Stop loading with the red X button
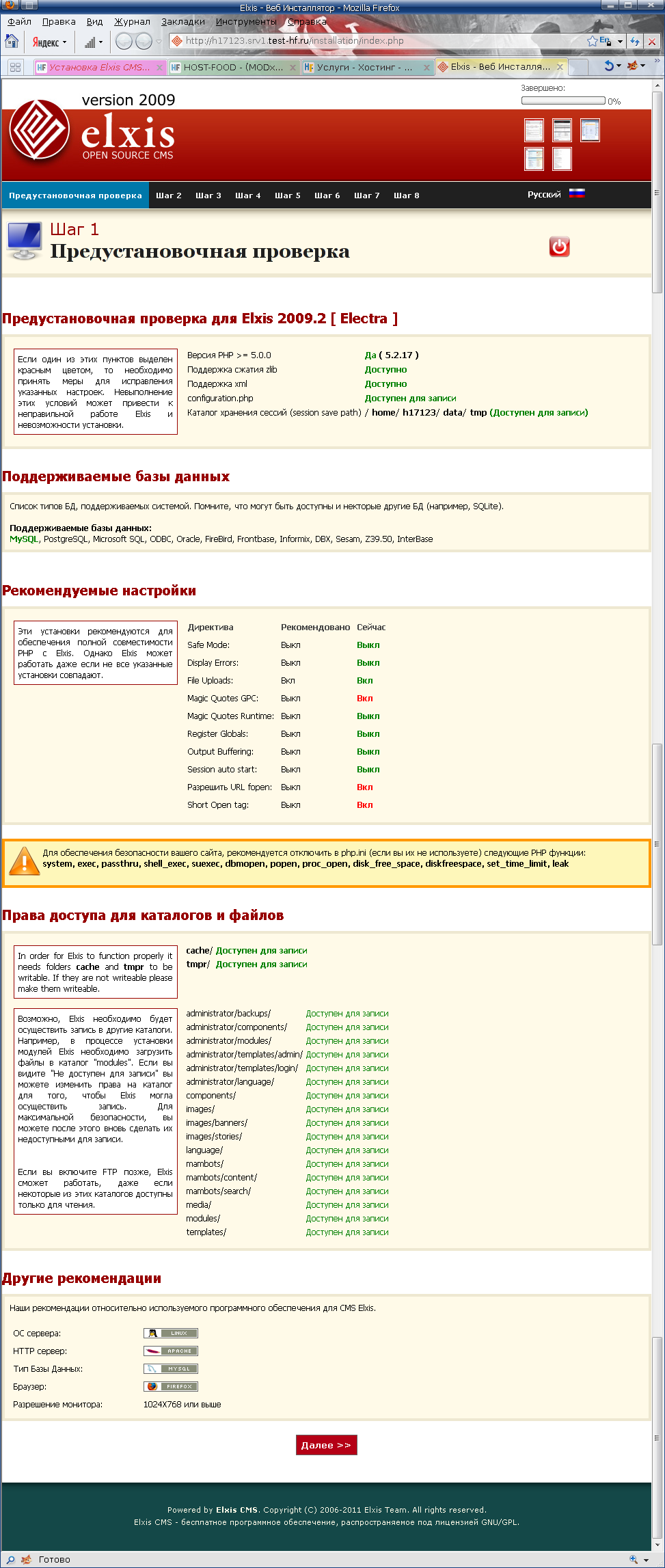Viewport: 665px width, 1568px height. coord(652,42)
